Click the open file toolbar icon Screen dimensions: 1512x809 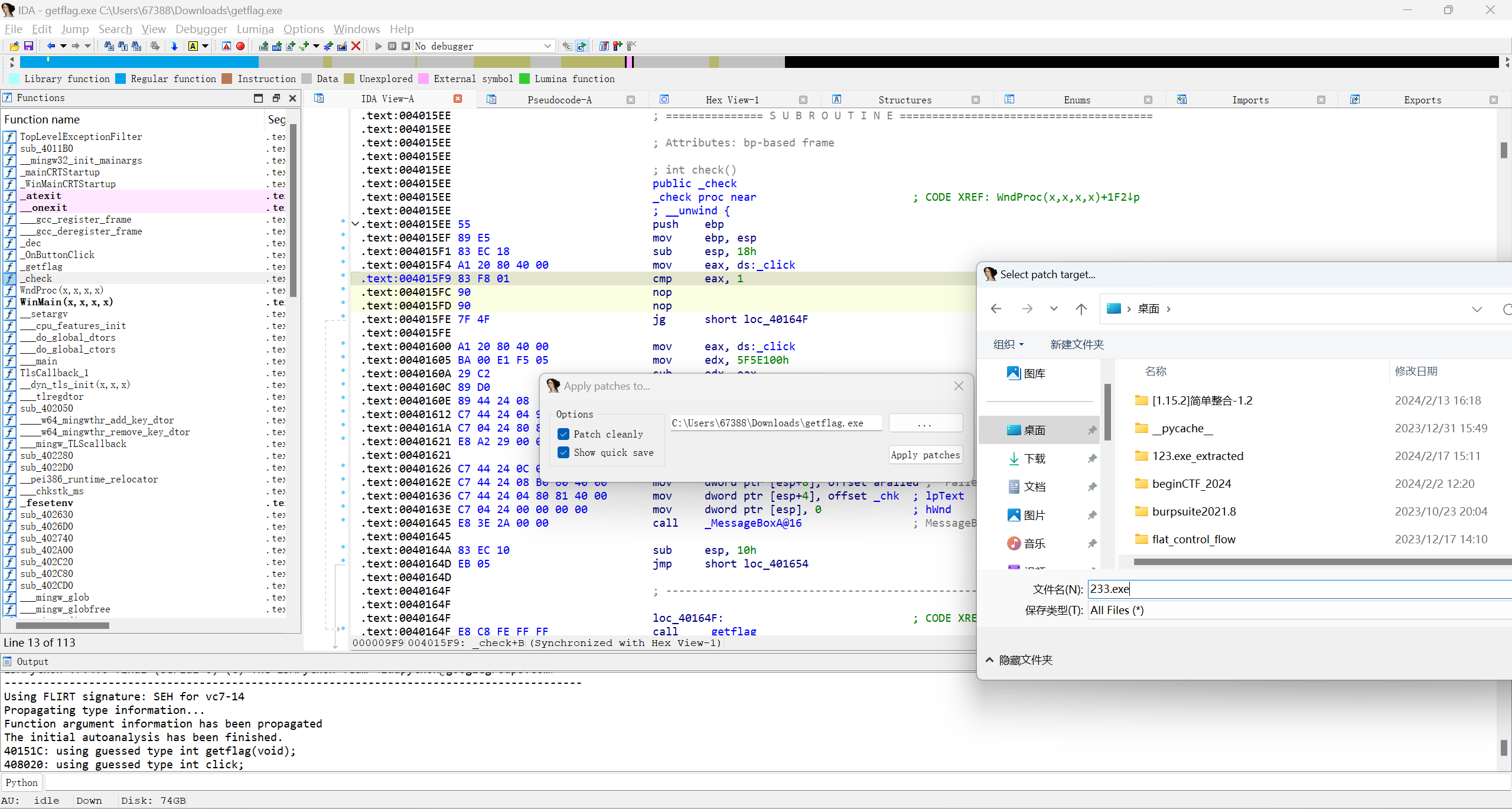click(14, 46)
